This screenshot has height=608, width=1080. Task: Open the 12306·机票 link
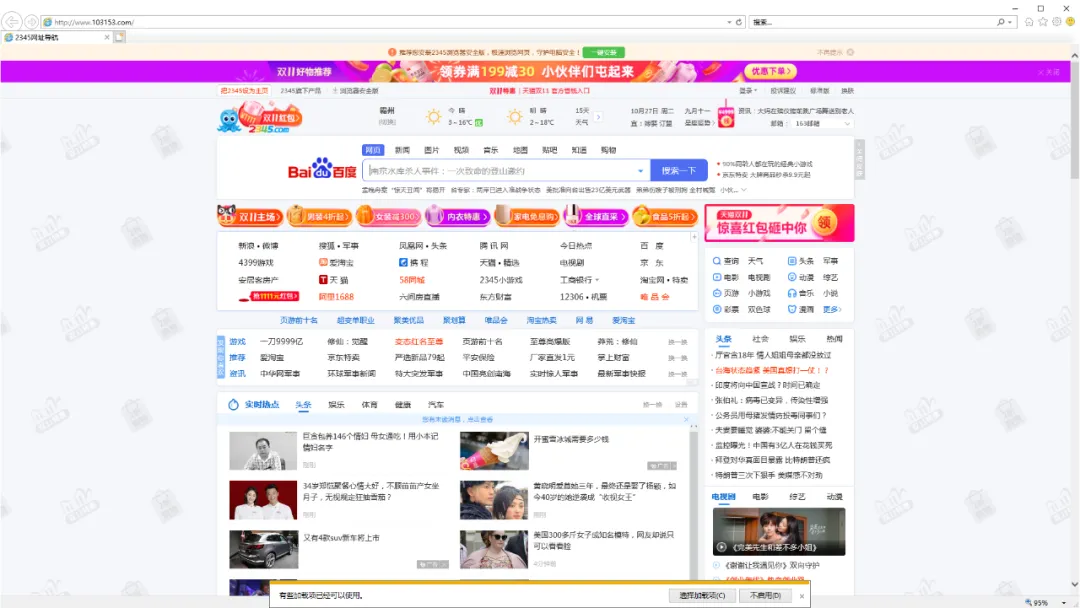coord(583,297)
